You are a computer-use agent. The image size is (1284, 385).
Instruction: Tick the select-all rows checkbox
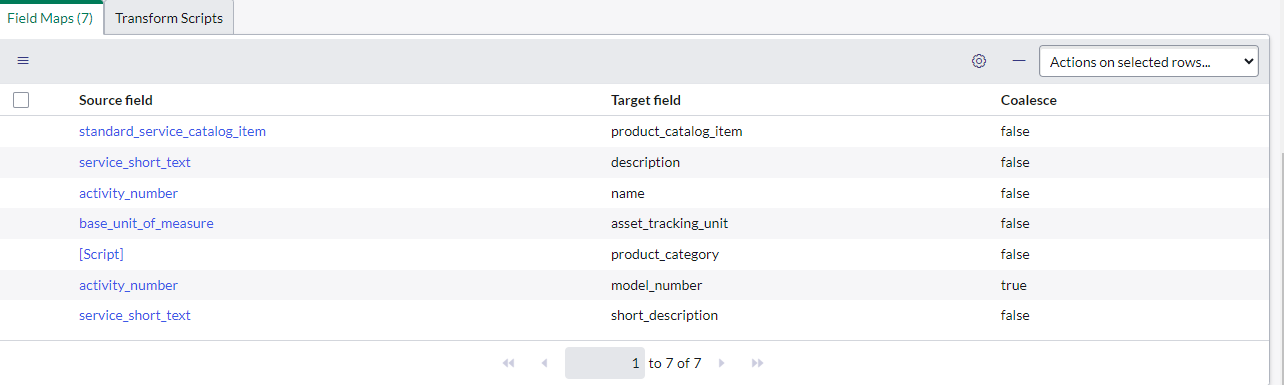click(x=21, y=100)
